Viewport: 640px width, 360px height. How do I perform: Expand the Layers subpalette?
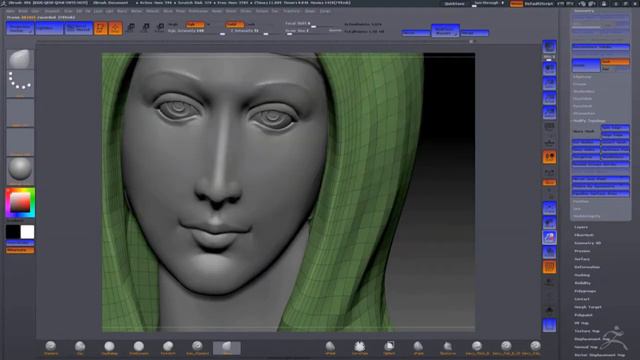coord(581,227)
